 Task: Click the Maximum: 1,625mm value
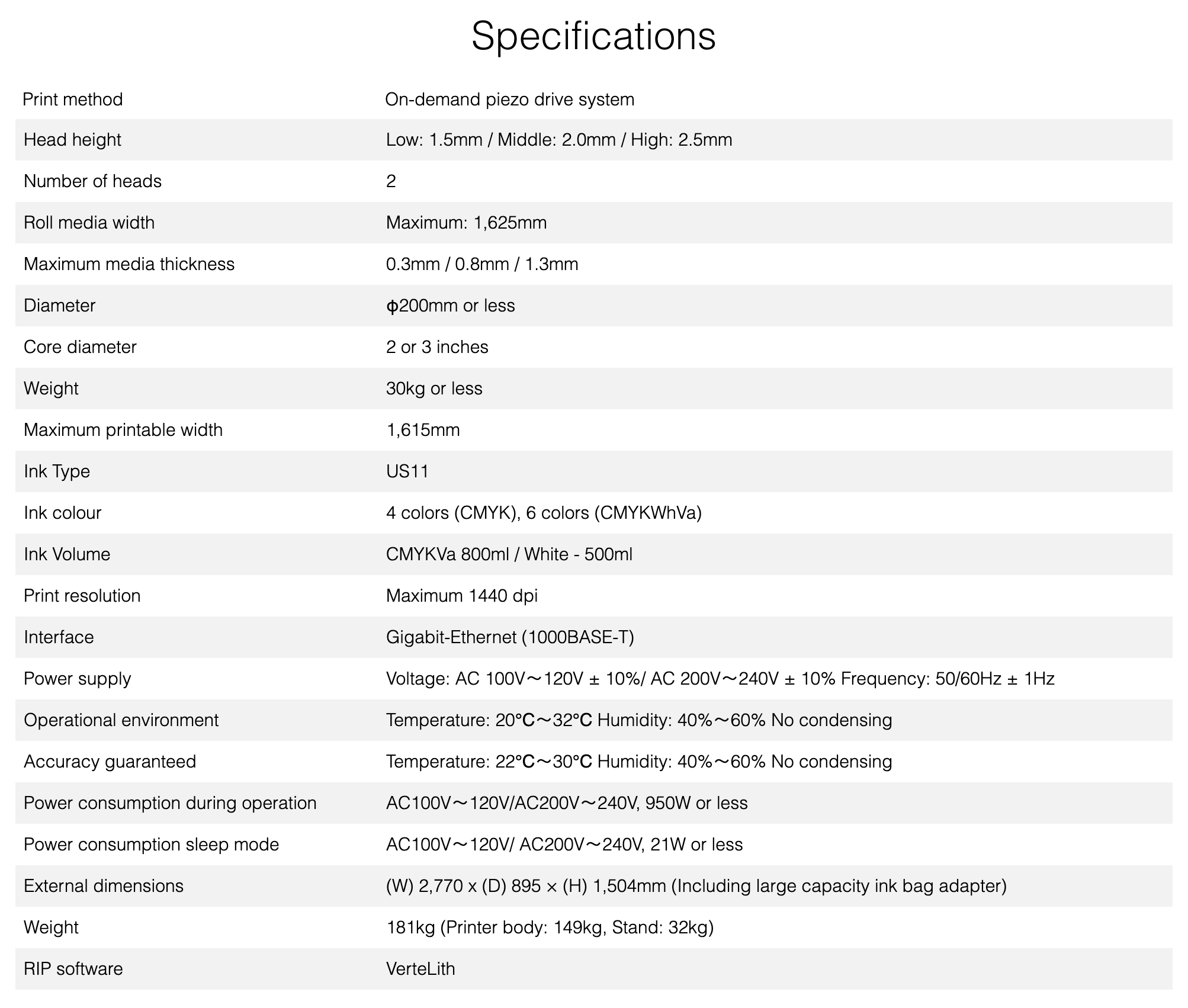coord(466,223)
